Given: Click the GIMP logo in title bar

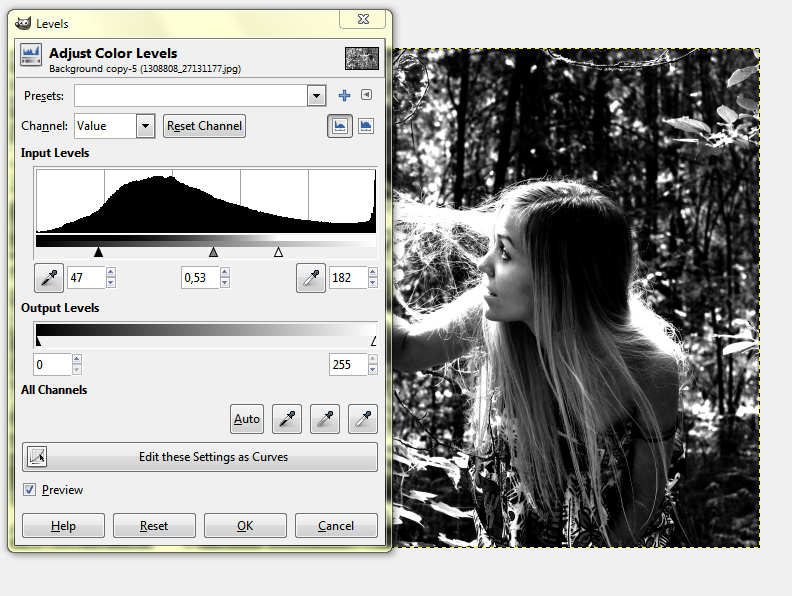Looking at the screenshot, I should [x=23, y=23].
